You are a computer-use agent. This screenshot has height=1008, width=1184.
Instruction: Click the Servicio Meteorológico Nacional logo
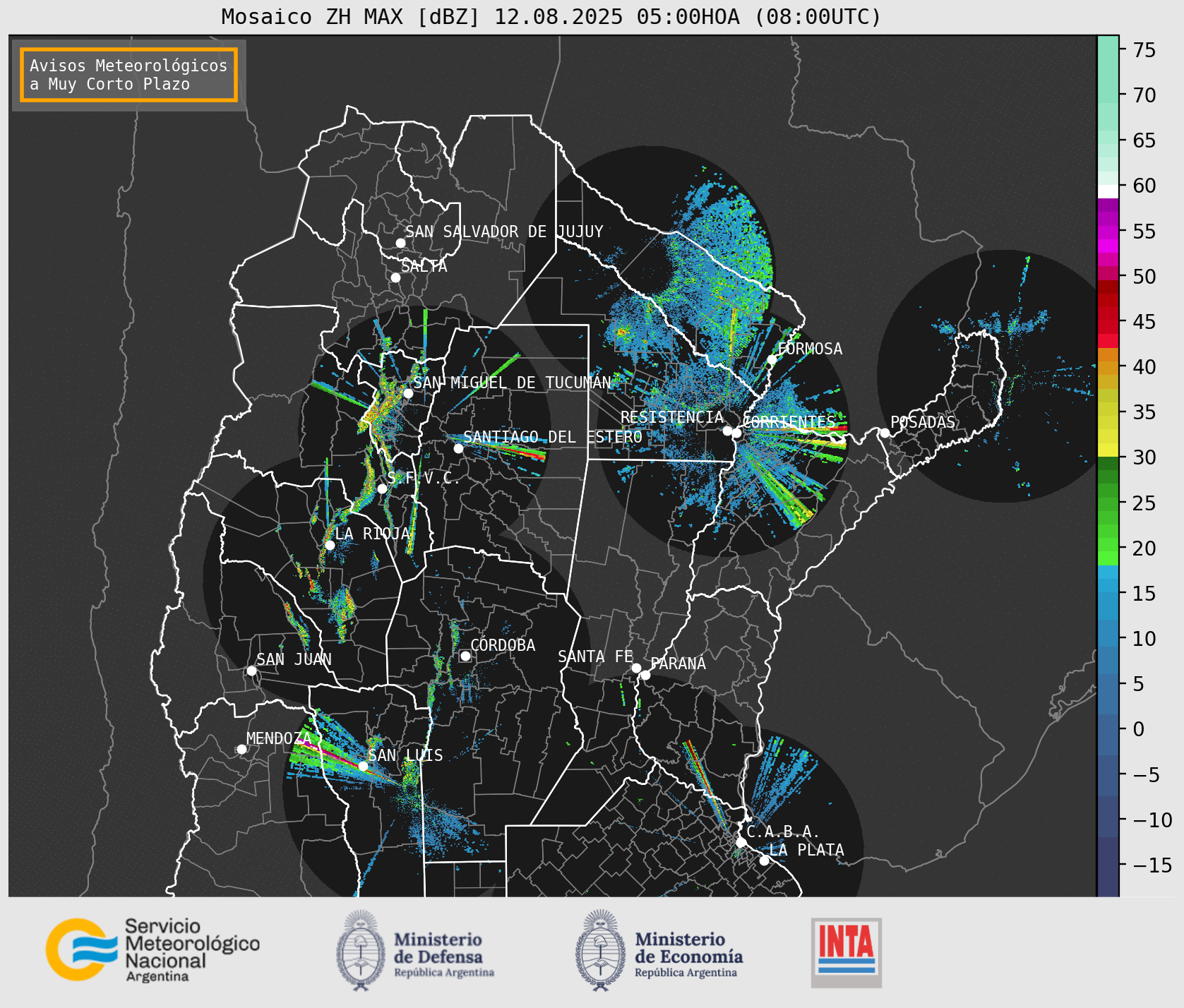pyautogui.click(x=153, y=949)
